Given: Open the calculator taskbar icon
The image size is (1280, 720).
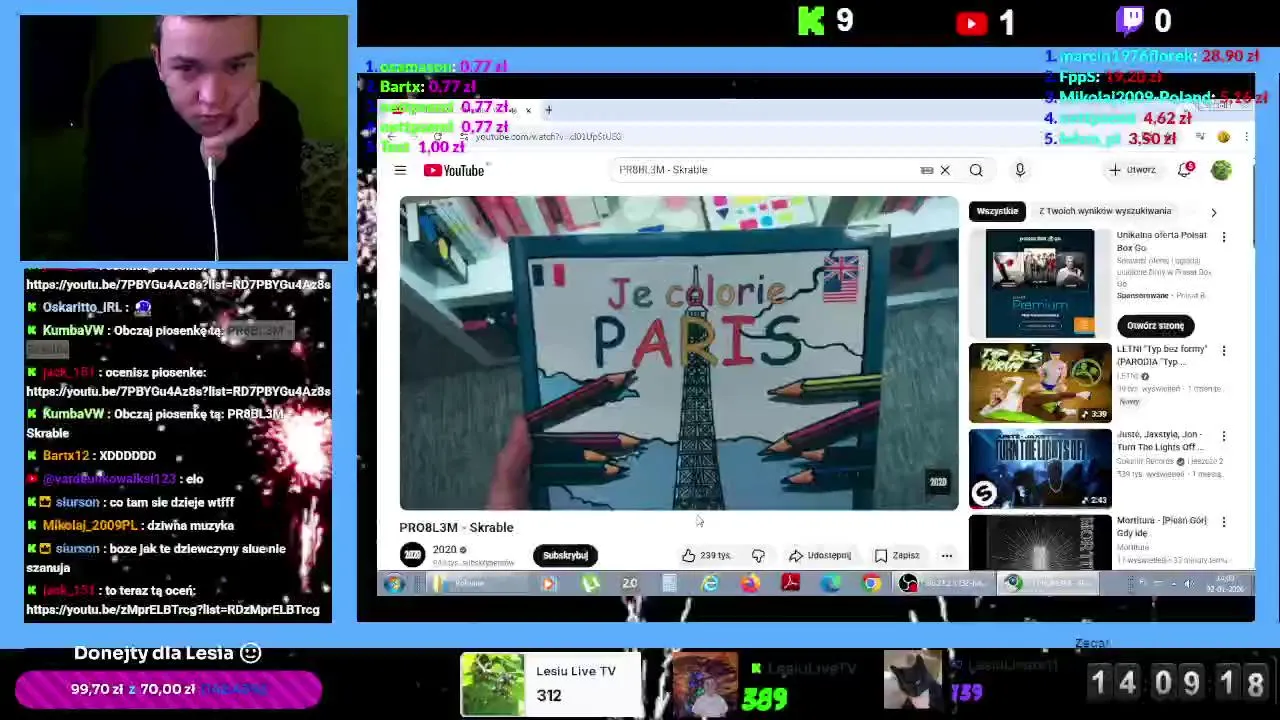Looking at the screenshot, I should click(x=669, y=584).
